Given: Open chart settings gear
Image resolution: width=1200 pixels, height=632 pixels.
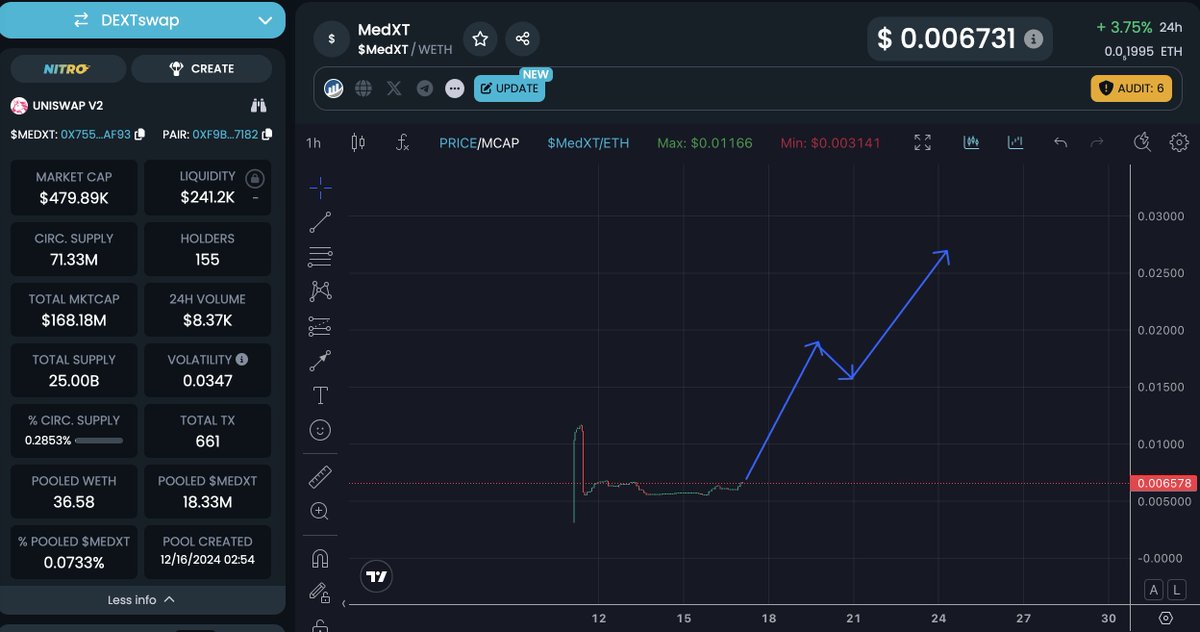Looking at the screenshot, I should [x=1180, y=143].
